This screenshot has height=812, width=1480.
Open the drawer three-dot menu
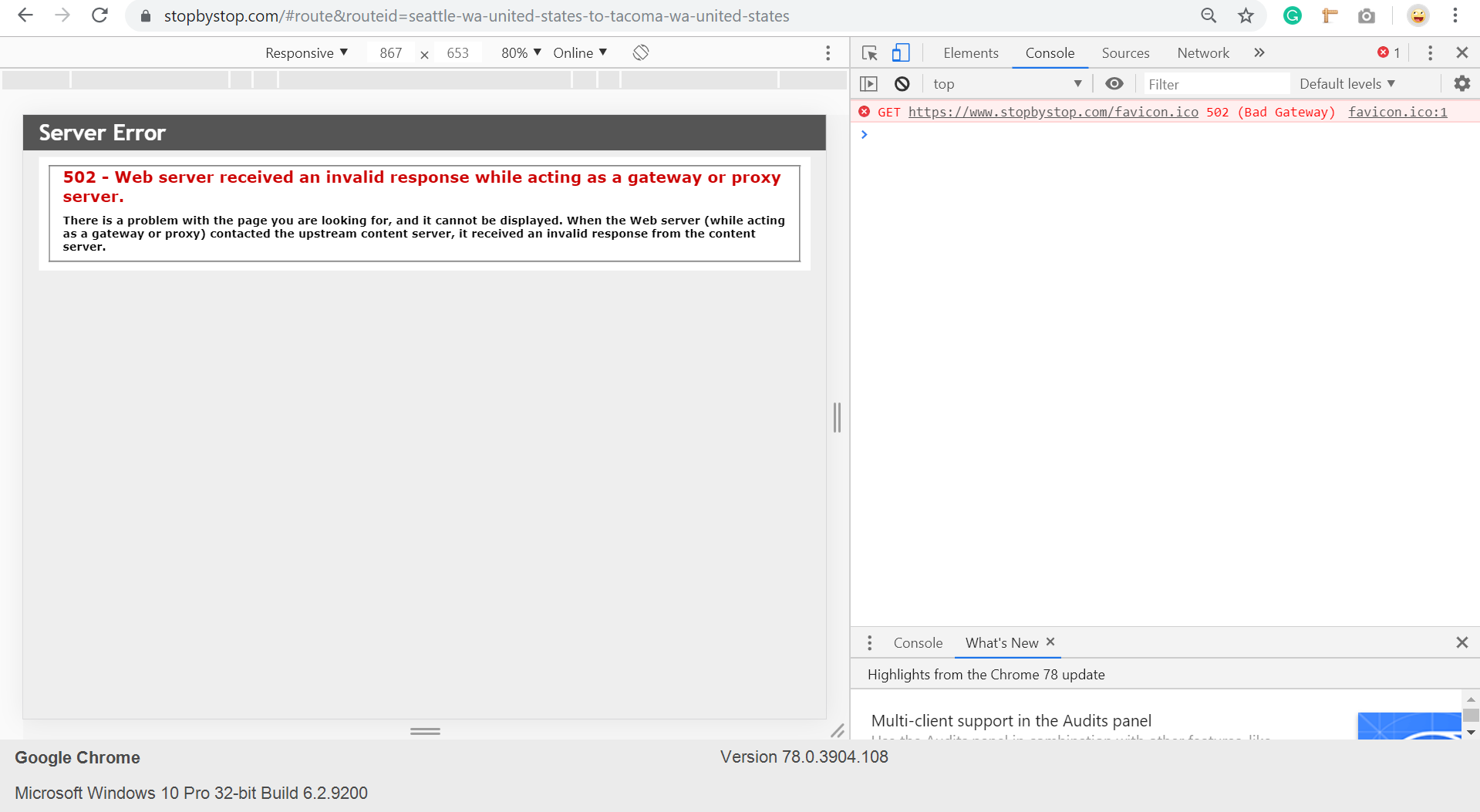(x=869, y=642)
